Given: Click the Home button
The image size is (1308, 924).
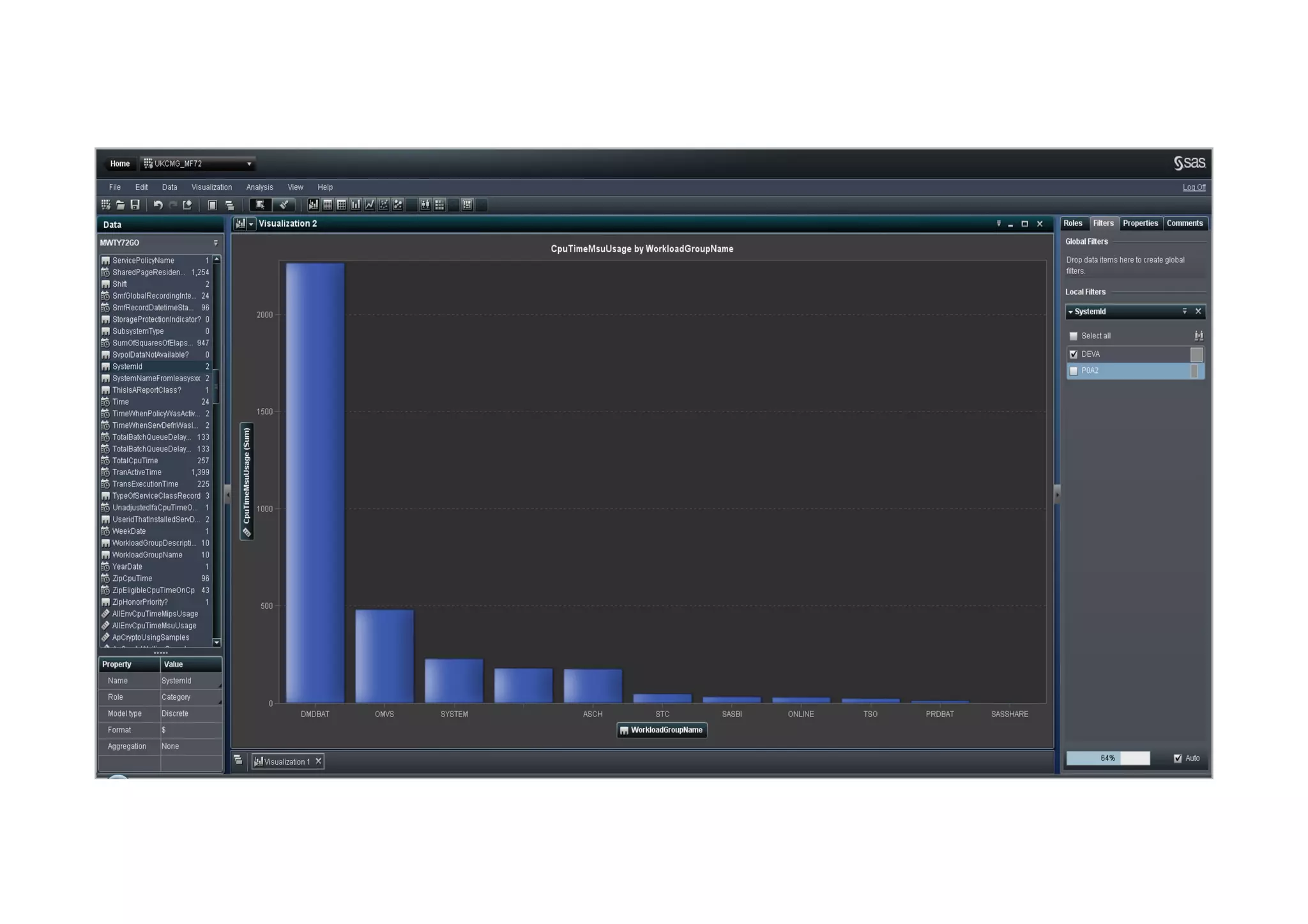Looking at the screenshot, I should click(x=119, y=164).
